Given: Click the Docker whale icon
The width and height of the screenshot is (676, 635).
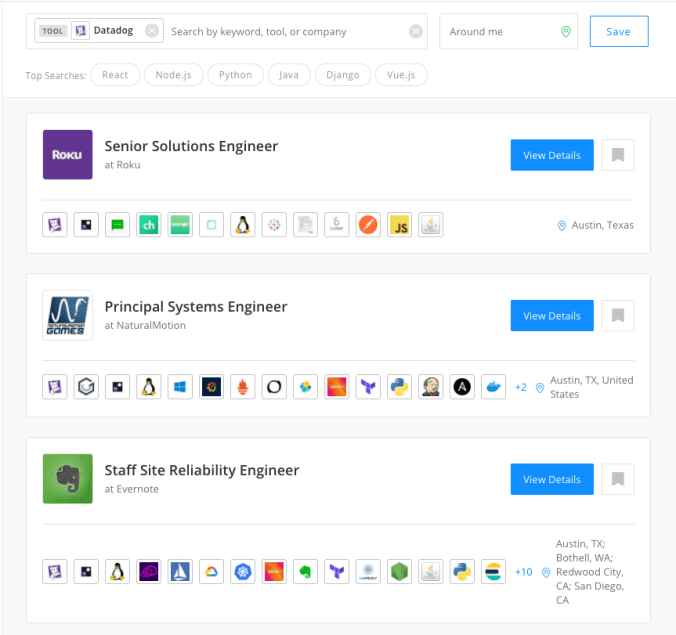Looking at the screenshot, I should [x=494, y=387].
